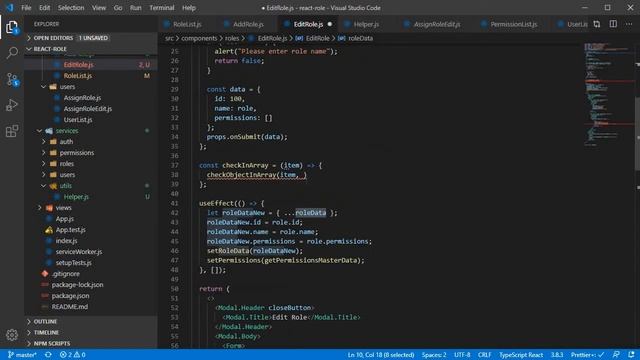Open the editor More Actions ellipsis

coord(629,24)
